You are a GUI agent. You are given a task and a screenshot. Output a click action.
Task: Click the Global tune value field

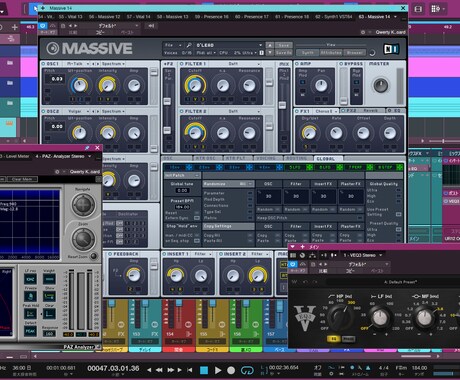tap(182, 190)
